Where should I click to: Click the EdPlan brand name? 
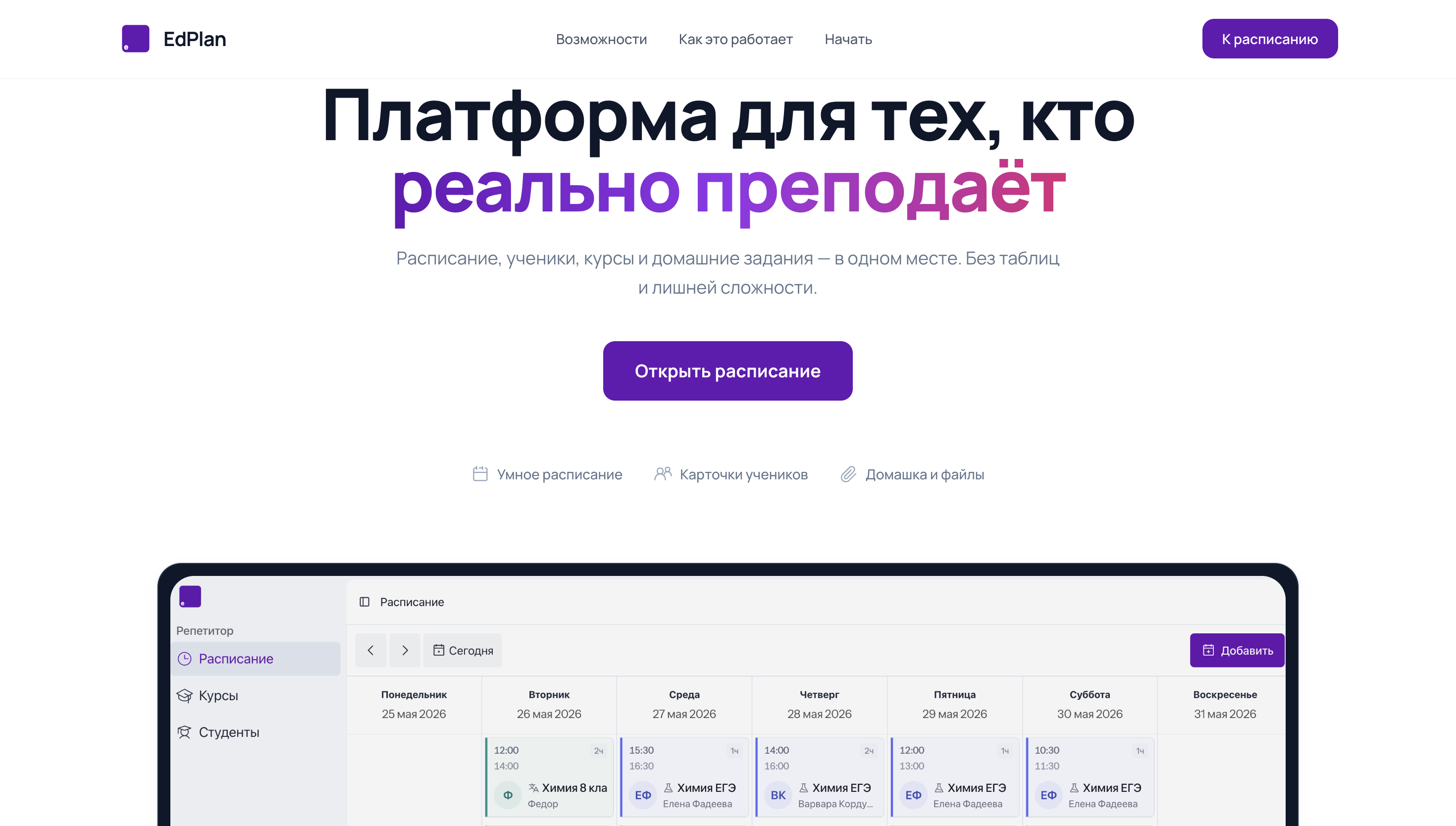195,39
